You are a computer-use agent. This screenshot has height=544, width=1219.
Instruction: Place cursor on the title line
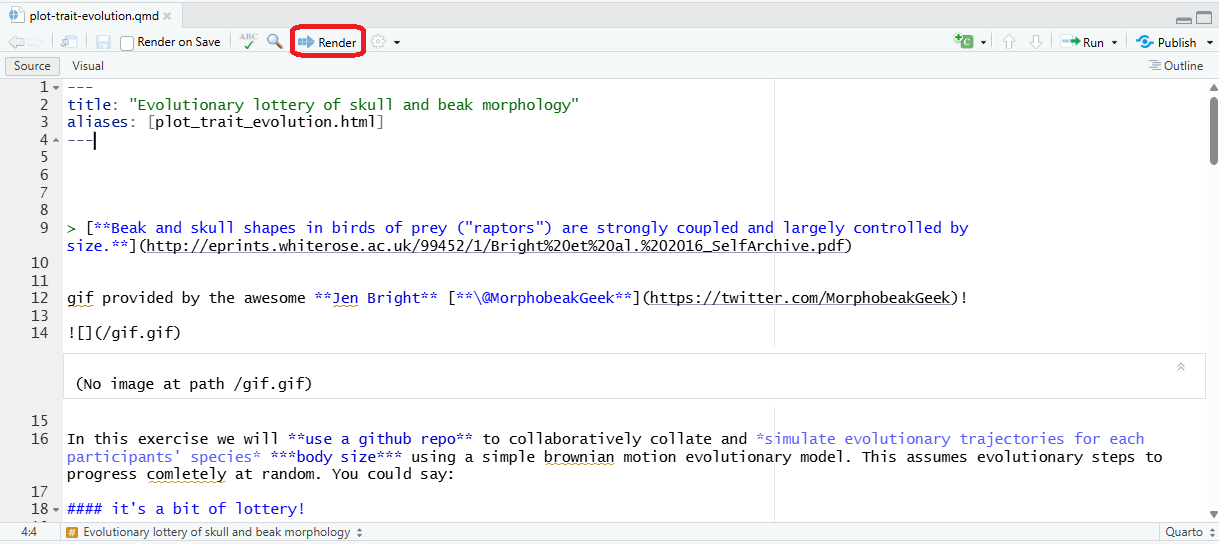pyautogui.click(x=323, y=105)
